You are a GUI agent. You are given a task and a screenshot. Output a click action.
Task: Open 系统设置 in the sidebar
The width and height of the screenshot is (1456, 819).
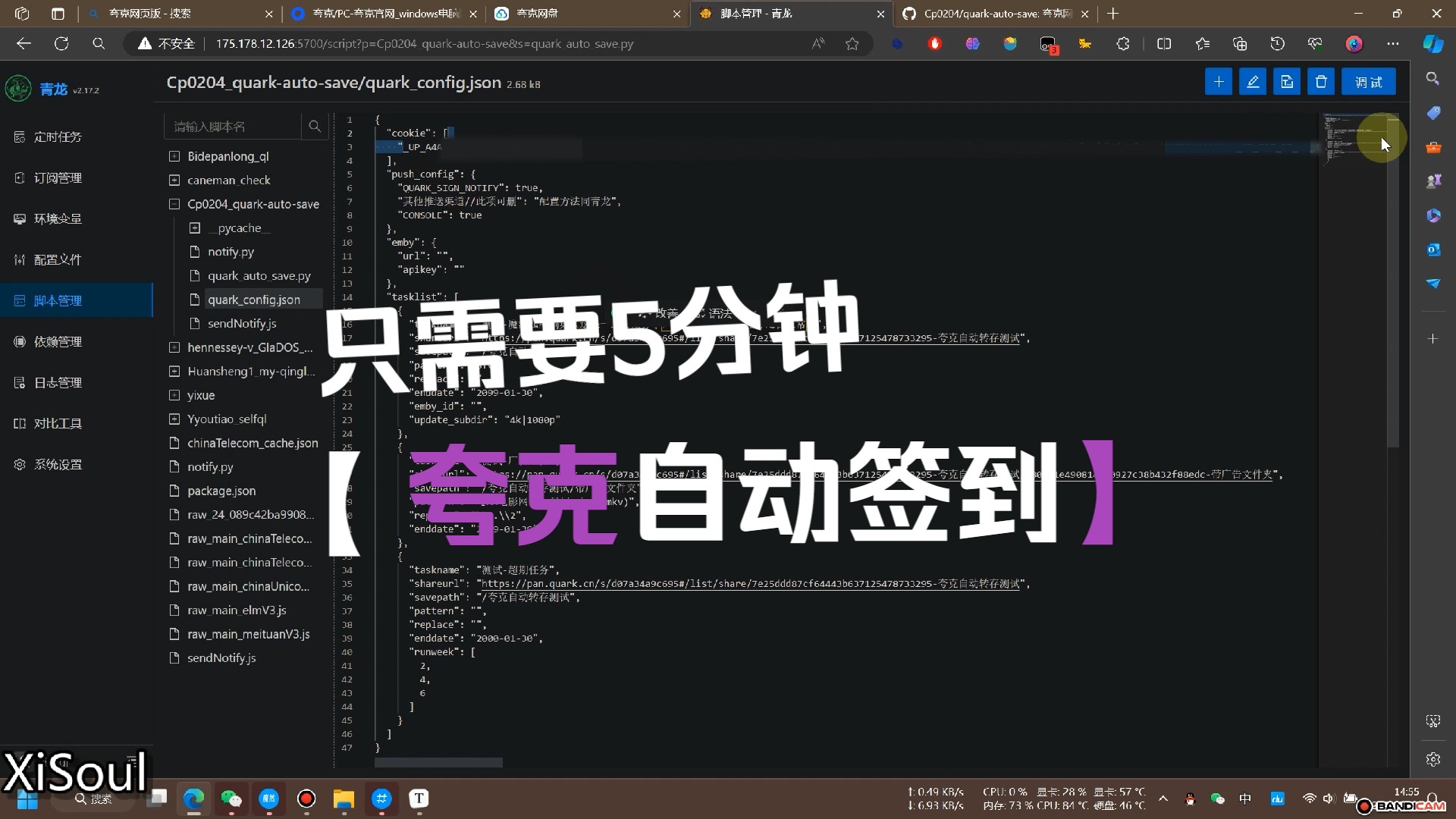(58, 465)
